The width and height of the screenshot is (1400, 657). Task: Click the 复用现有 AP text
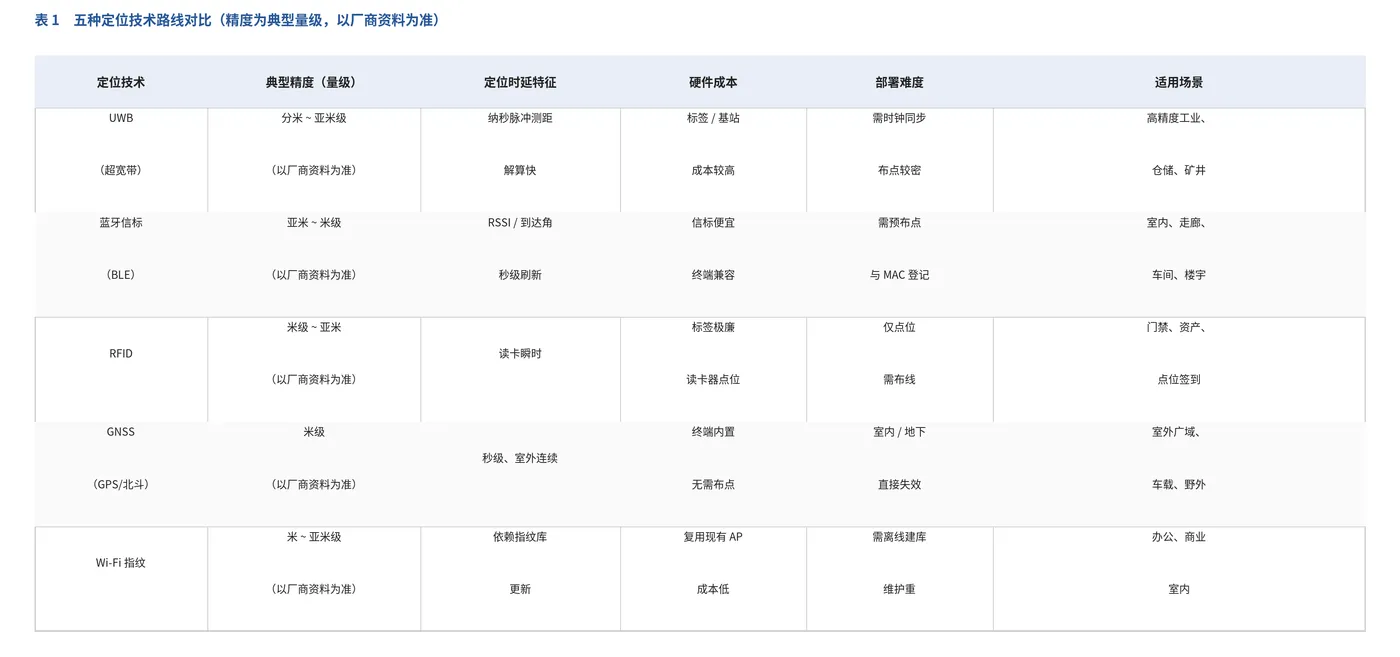tap(713, 537)
